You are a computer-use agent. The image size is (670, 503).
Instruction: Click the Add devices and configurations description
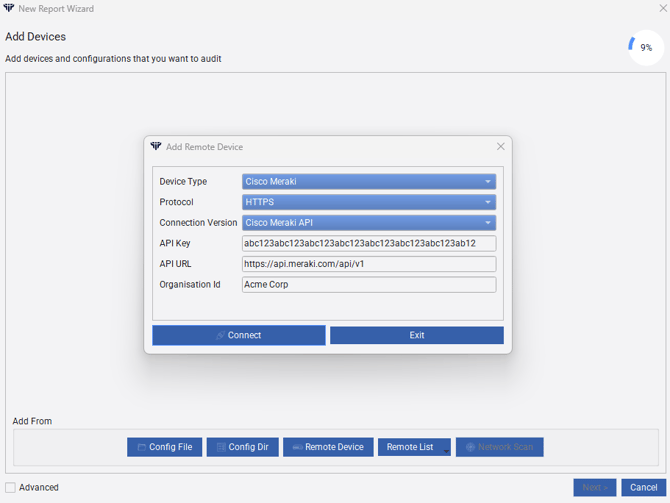(x=113, y=59)
